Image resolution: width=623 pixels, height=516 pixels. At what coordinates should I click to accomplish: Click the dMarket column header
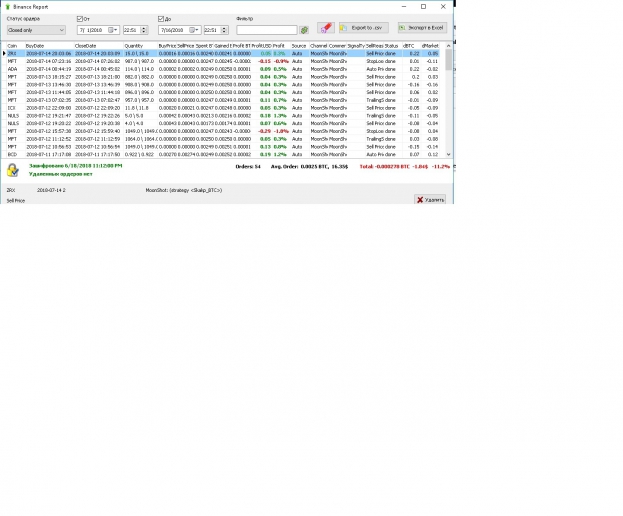(x=430, y=46)
